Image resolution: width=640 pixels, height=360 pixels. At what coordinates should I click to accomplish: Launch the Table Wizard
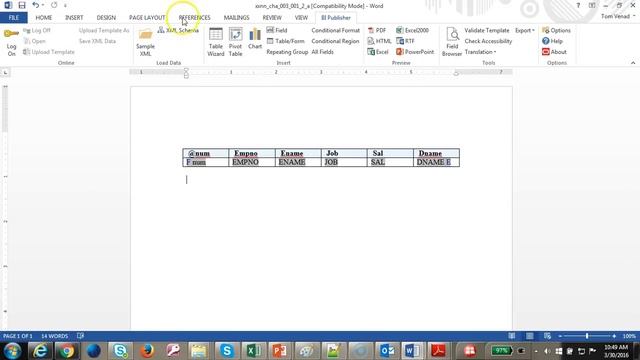point(216,42)
